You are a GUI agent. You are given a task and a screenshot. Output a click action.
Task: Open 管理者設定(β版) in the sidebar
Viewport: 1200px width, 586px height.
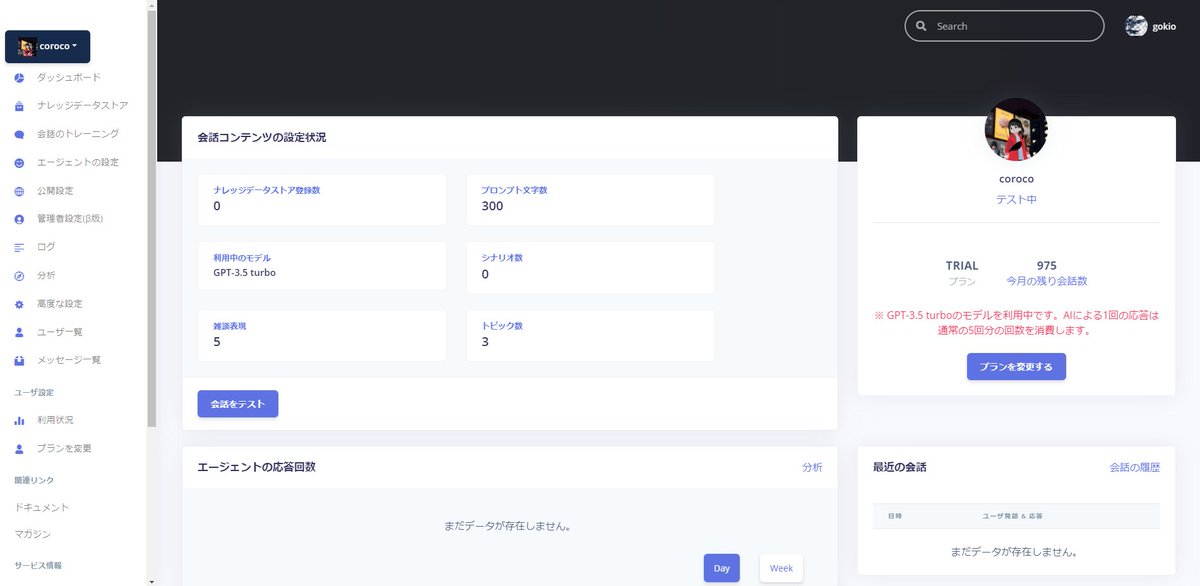tap(70, 219)
